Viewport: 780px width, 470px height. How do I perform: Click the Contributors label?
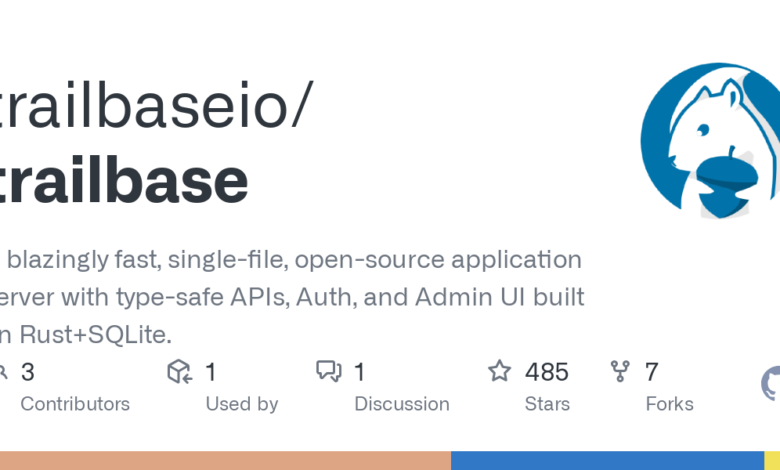(x=75, y=404)
